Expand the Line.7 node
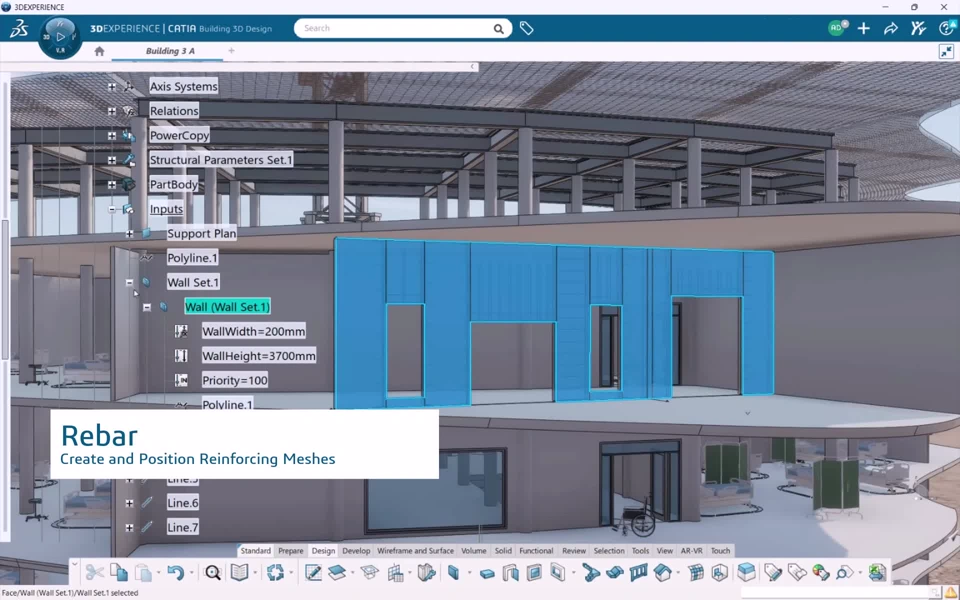Image resolution: width=960 pixels, height=600 pixels. (x=129, y=528)
